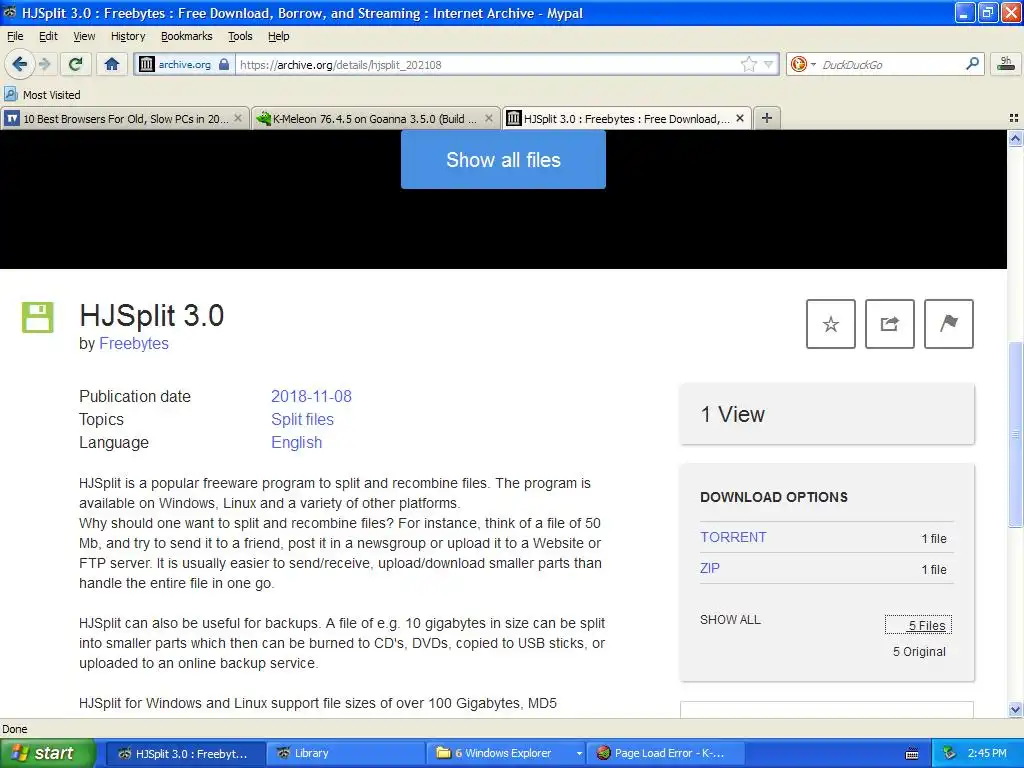Viewport: 1024px width, 768px height.
Task: Click the scrollbar down arrow
Action: [1015, 709]
